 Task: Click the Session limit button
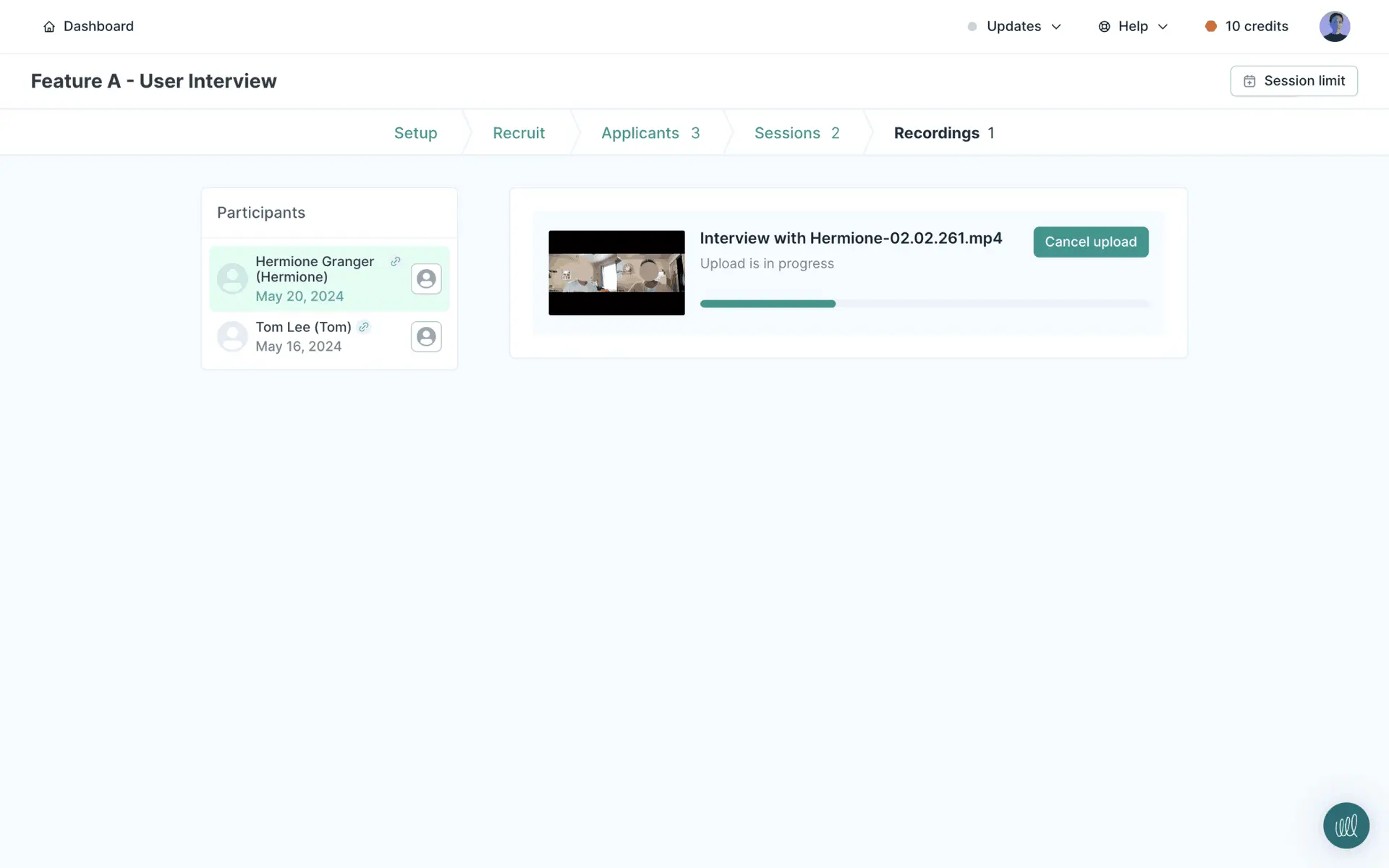point(1294,81)
